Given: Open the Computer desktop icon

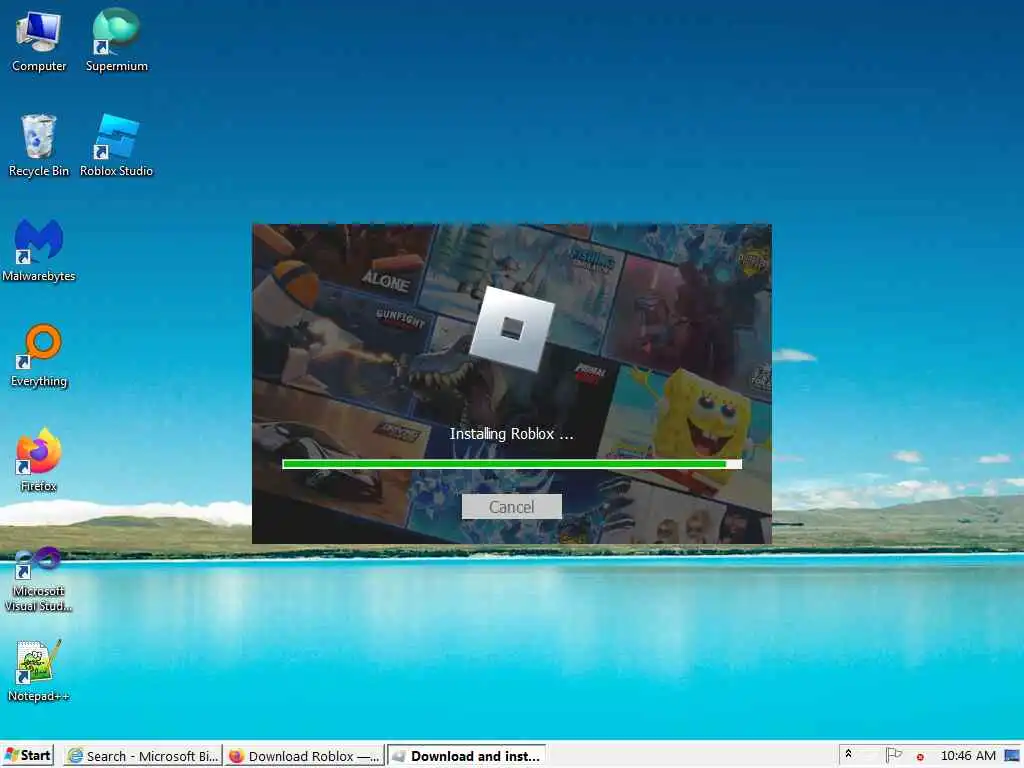Looking at the screenshot, I should [x=39, y=41].
